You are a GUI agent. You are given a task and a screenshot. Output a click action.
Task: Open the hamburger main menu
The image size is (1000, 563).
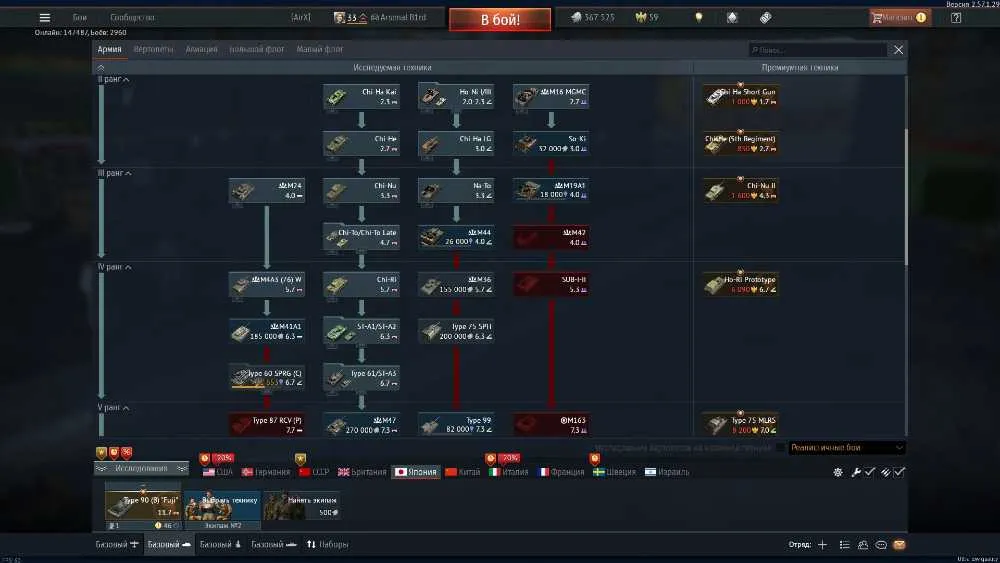click(x=45, y=18)
